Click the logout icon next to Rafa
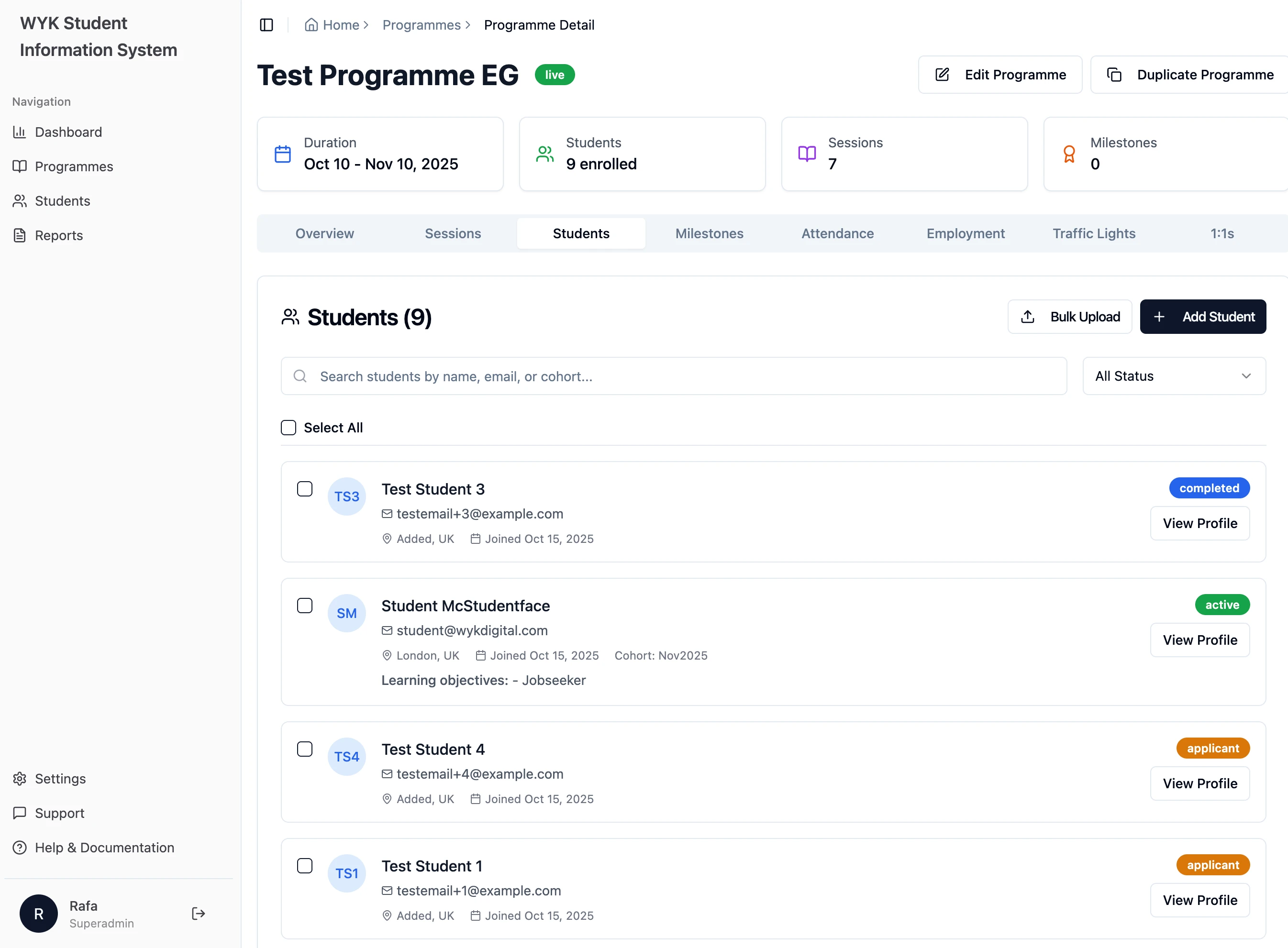This screenshot has height=948, width=1288. (199, 913)
